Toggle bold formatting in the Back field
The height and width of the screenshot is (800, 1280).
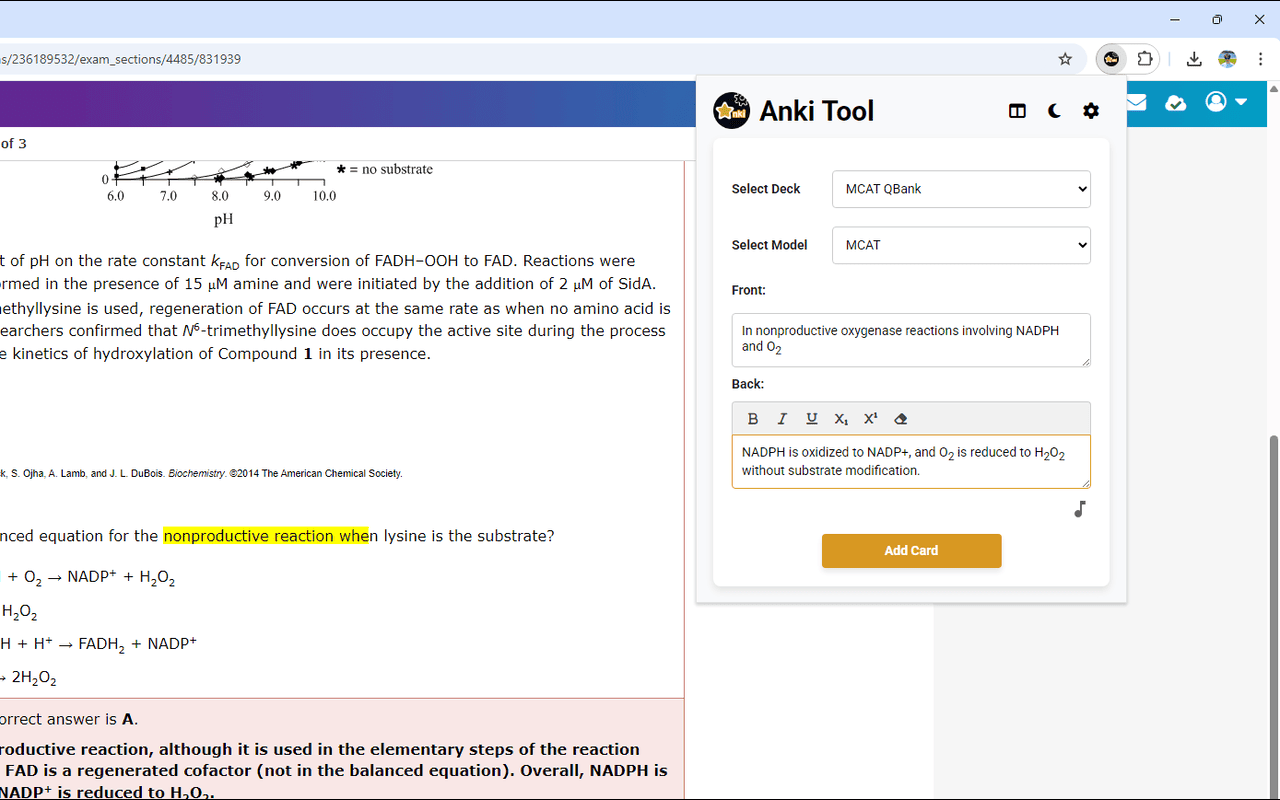coord(753,419)
